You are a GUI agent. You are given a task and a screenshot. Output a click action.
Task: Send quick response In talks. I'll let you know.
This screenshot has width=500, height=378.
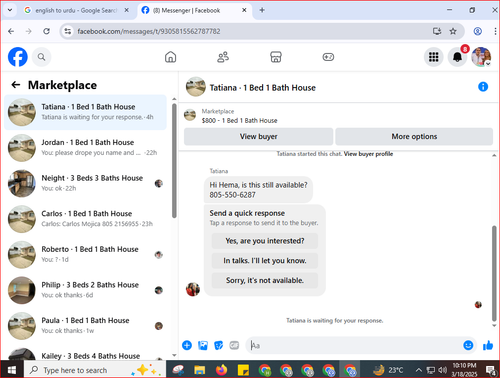point(265,261)
